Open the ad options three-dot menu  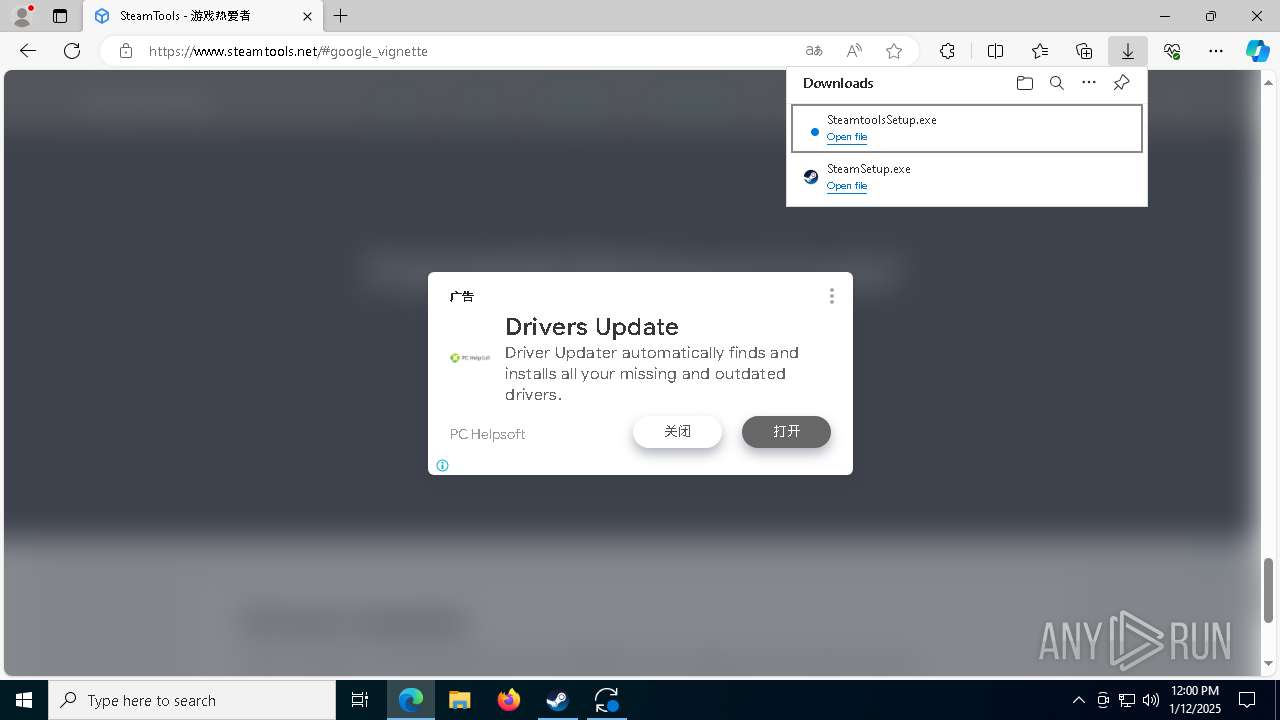point(831,296)
